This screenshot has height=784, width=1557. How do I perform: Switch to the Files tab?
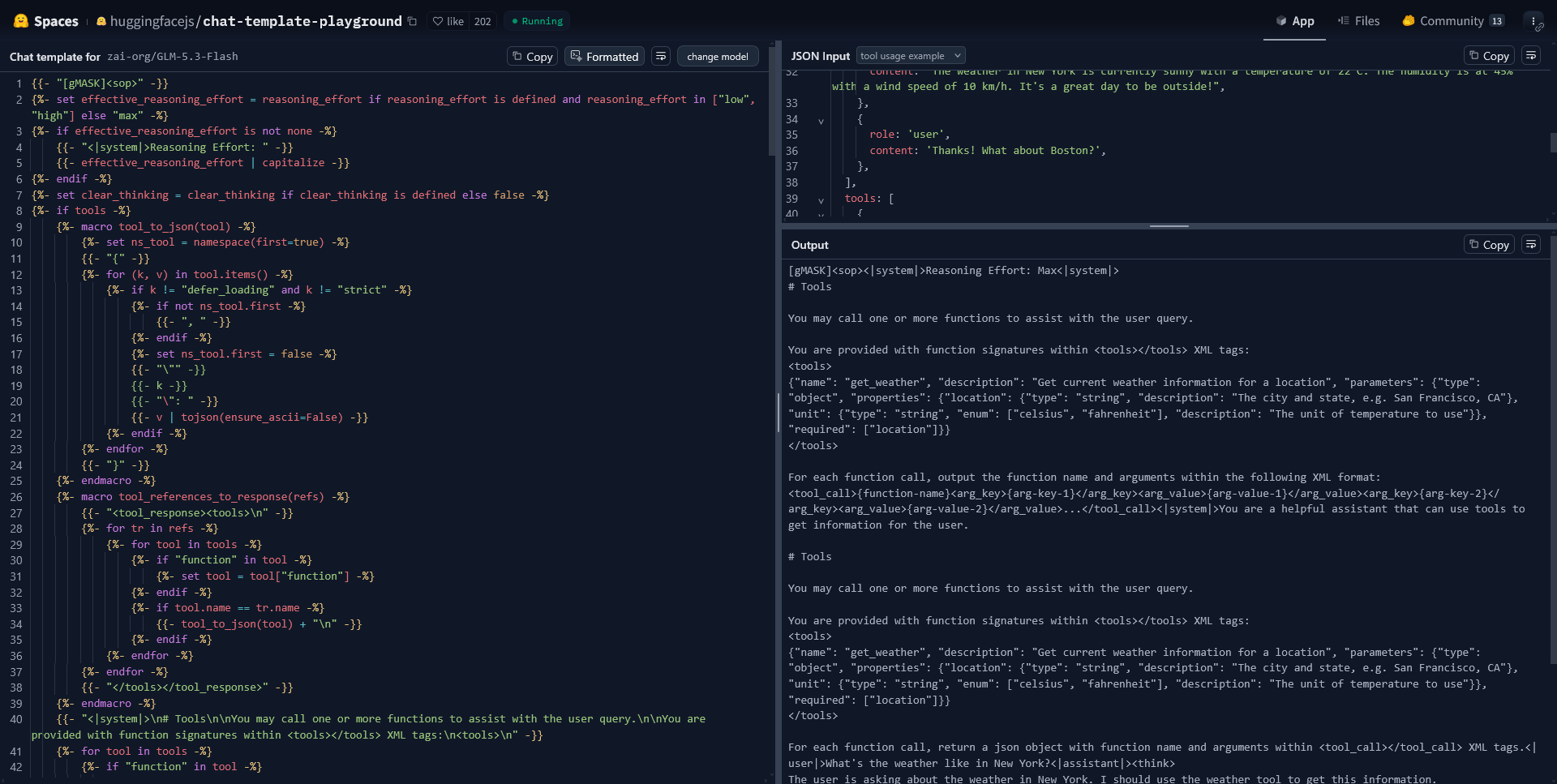(1358, 21)
